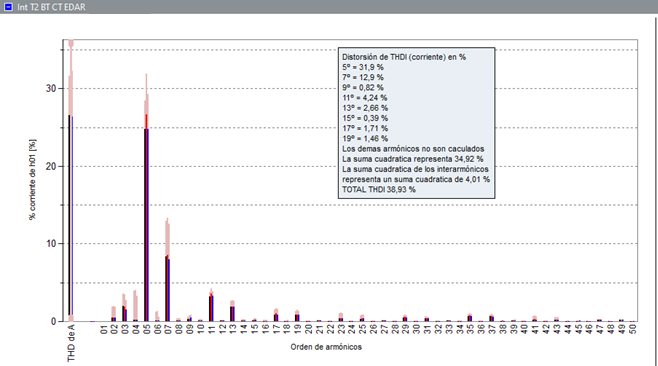Click the "5º = 31,9 %" annotation line
This screenshot has height=366, width=658.
point(363,67)
